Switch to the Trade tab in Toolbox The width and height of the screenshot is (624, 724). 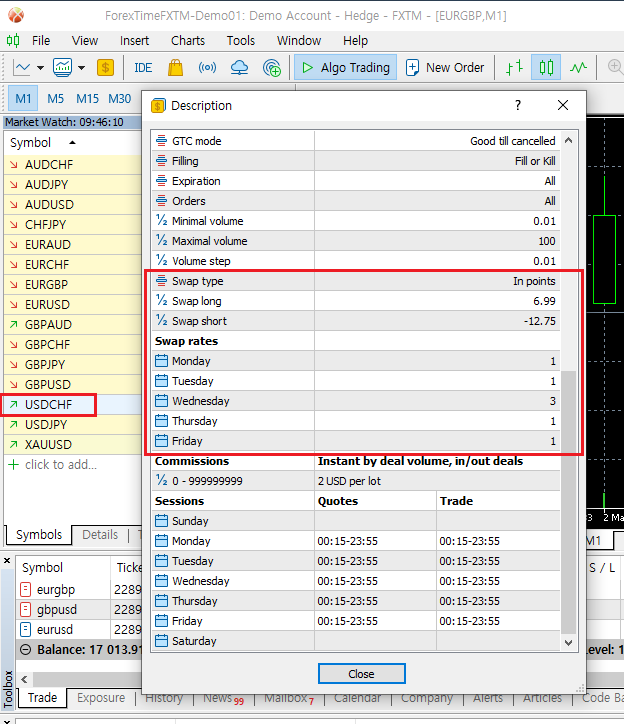point(42,698)
